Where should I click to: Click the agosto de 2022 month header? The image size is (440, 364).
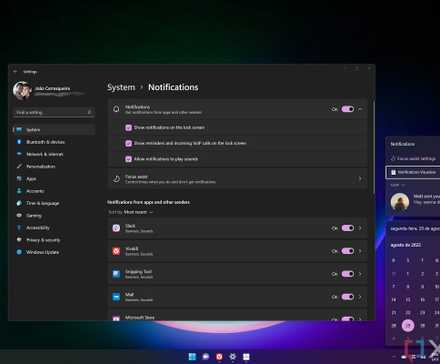click(406, 245)
